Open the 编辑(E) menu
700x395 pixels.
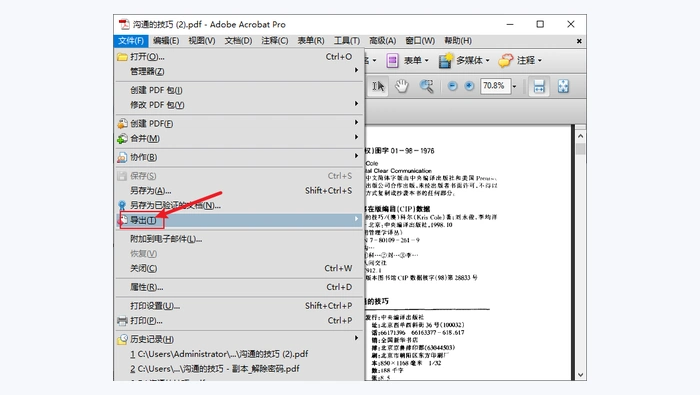[166, 41]
